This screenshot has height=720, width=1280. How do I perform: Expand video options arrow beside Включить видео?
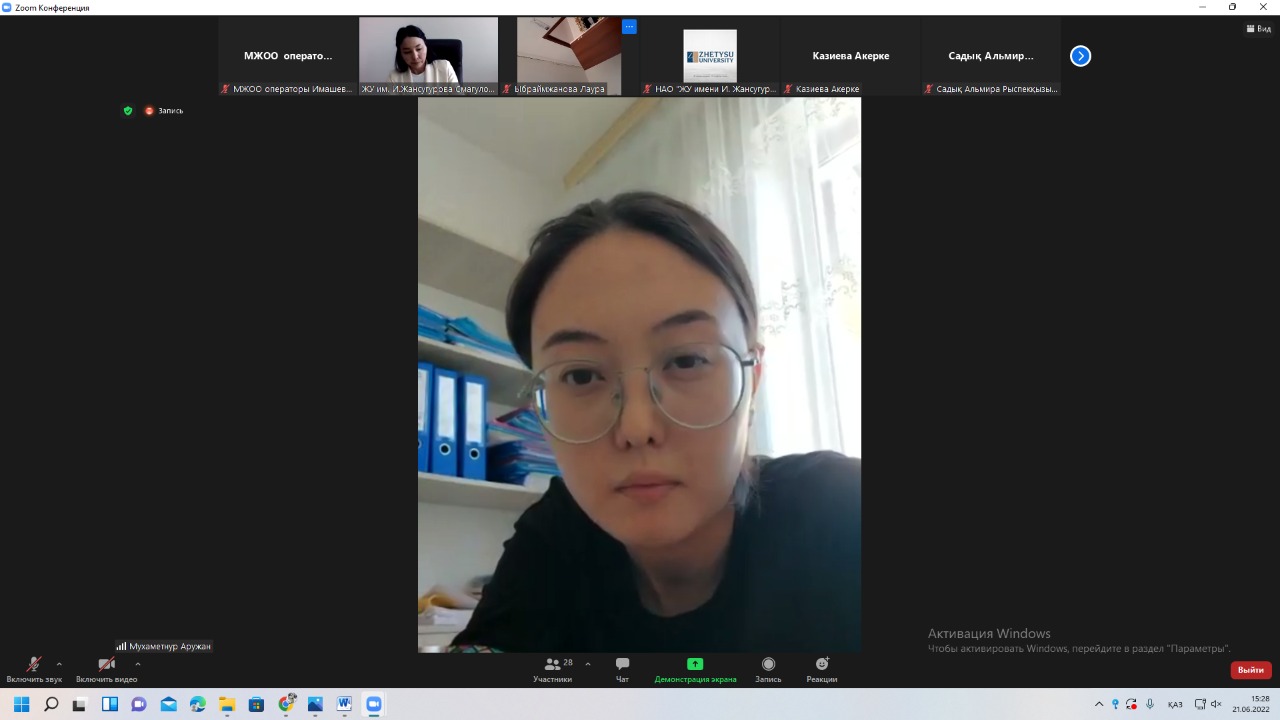coord(138,664)
